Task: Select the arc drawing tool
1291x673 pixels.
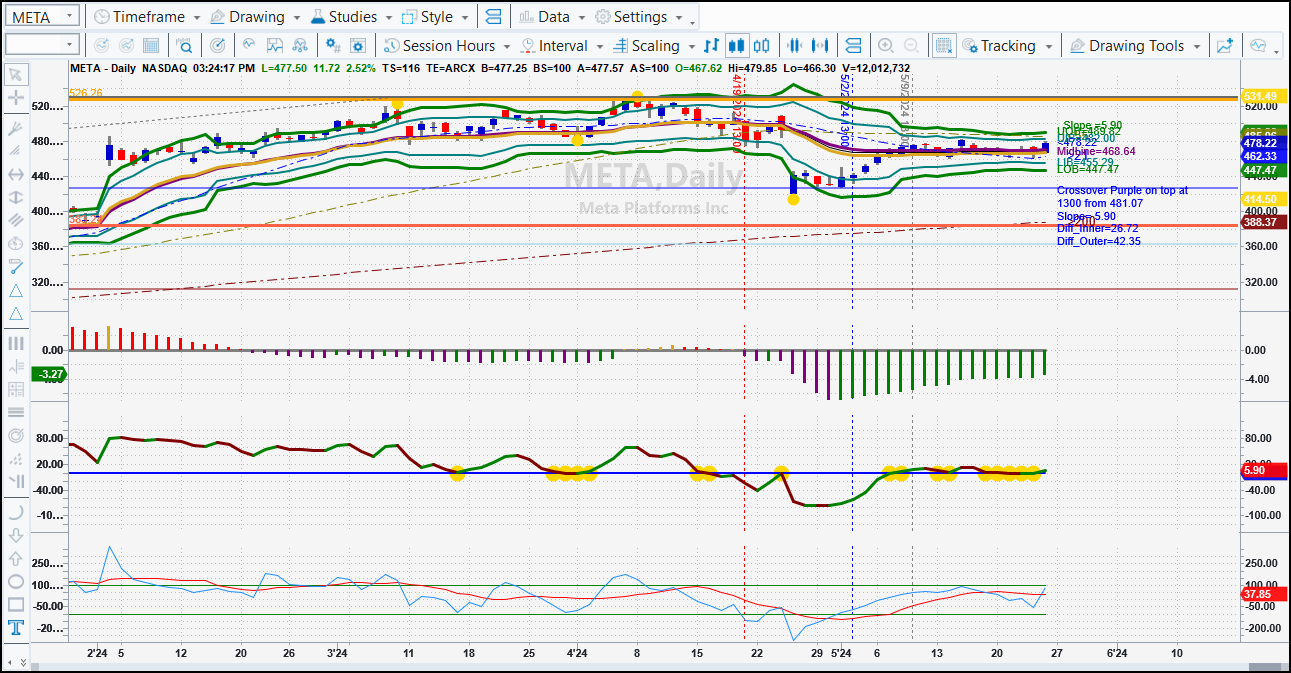Action: pos(16,511)
